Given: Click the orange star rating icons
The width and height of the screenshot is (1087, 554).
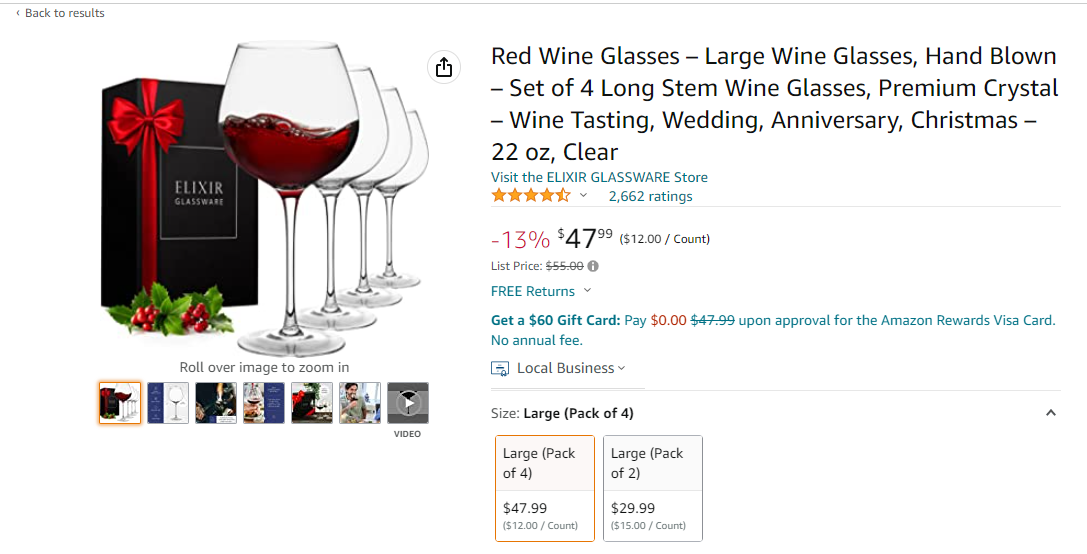Looking at the screenshot, I should click(x=531, y=196).
